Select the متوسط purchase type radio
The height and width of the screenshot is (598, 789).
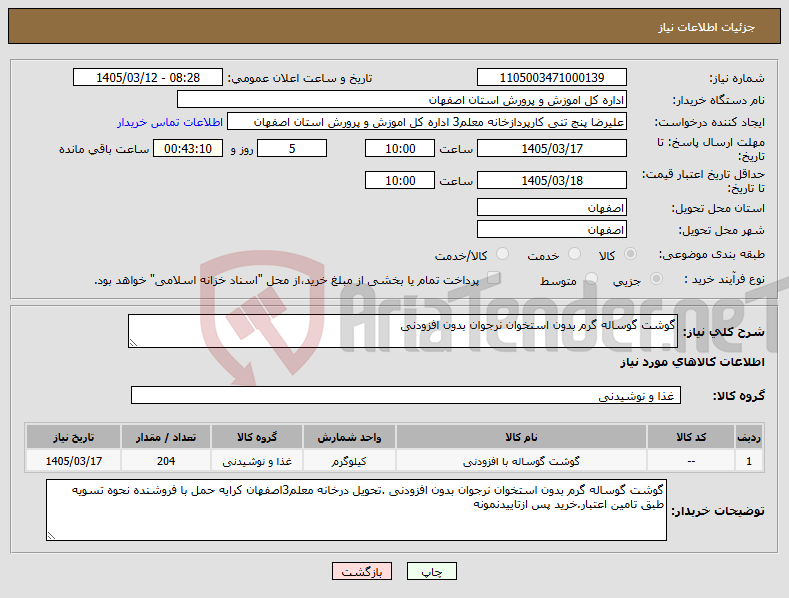[591, 279]
